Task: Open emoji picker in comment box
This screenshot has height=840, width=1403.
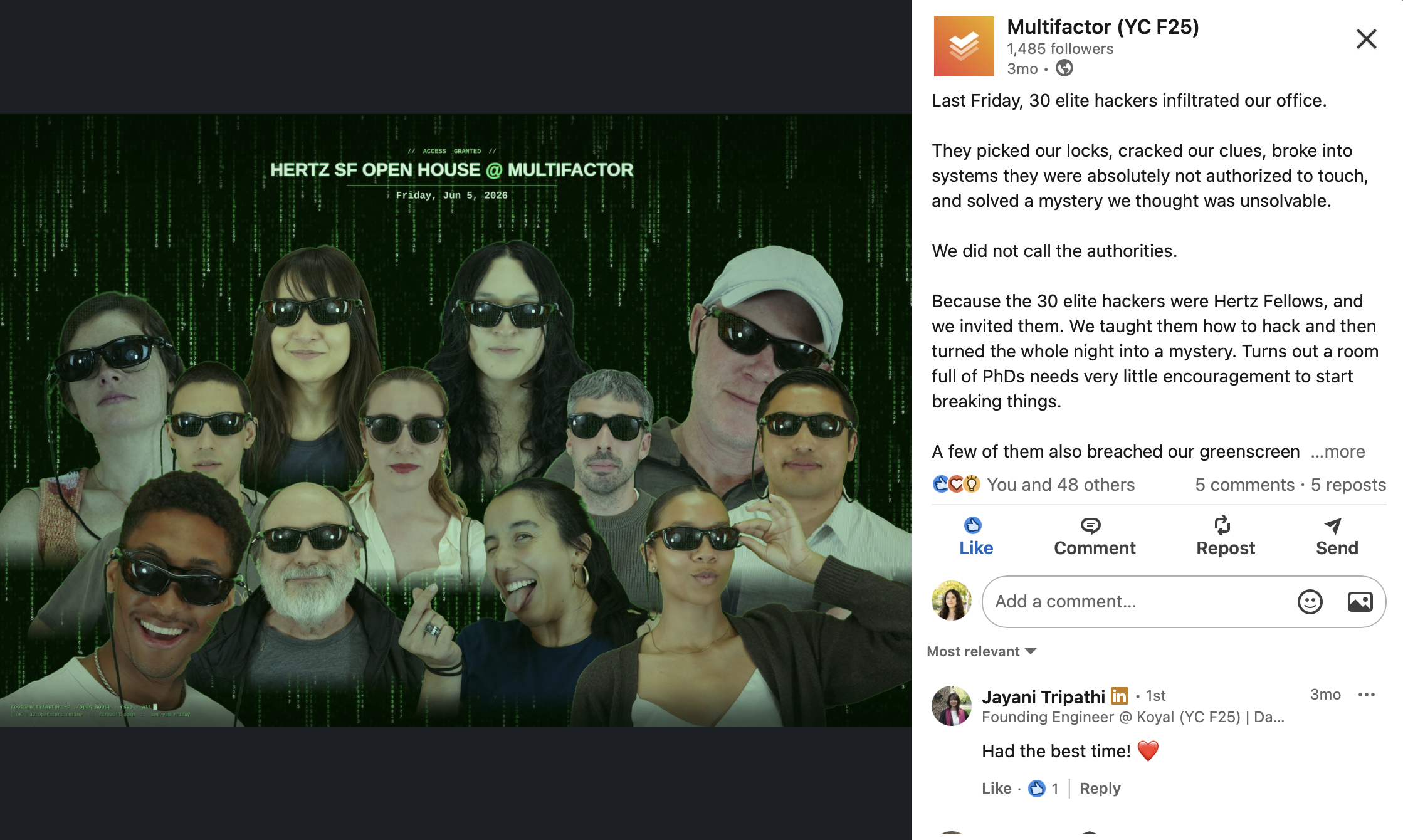Action: (x=1310, y=602)
